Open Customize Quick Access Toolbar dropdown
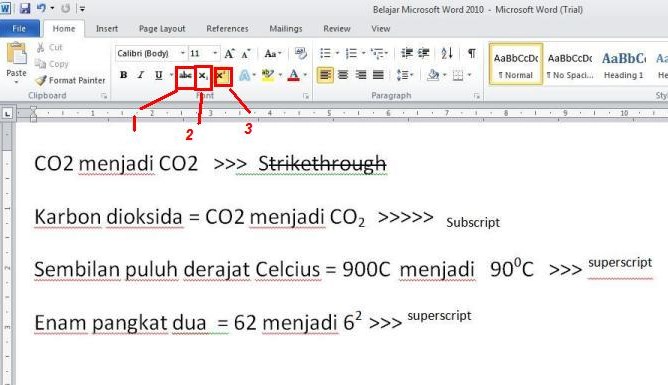 click(x=82, y=9)
